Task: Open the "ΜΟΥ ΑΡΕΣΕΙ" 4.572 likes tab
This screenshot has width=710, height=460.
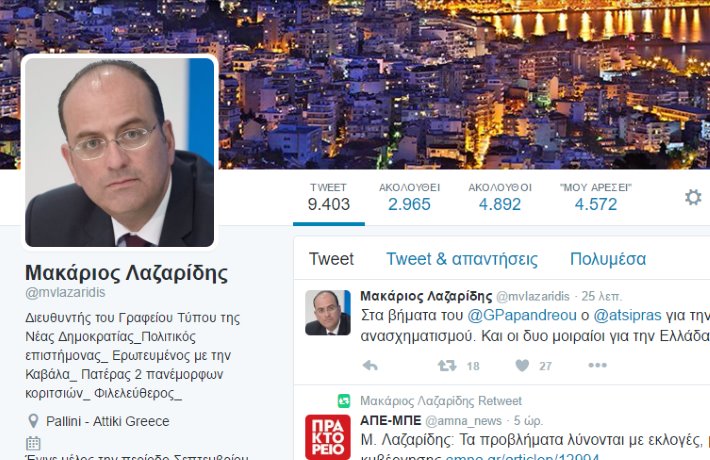Action: pyautogui.click(x=595, y=198)
